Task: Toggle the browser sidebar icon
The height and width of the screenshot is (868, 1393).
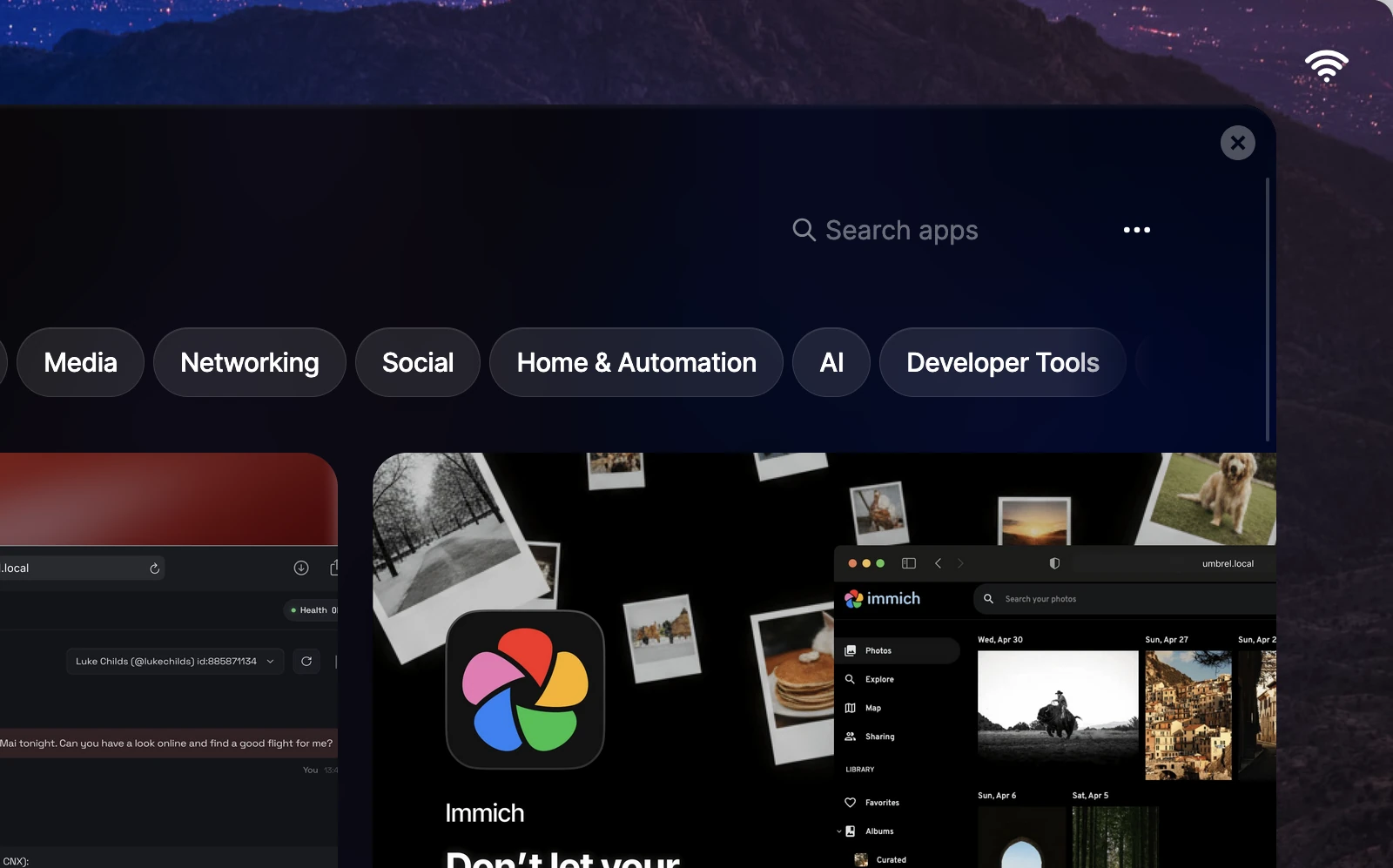Action: coord(908,563)
